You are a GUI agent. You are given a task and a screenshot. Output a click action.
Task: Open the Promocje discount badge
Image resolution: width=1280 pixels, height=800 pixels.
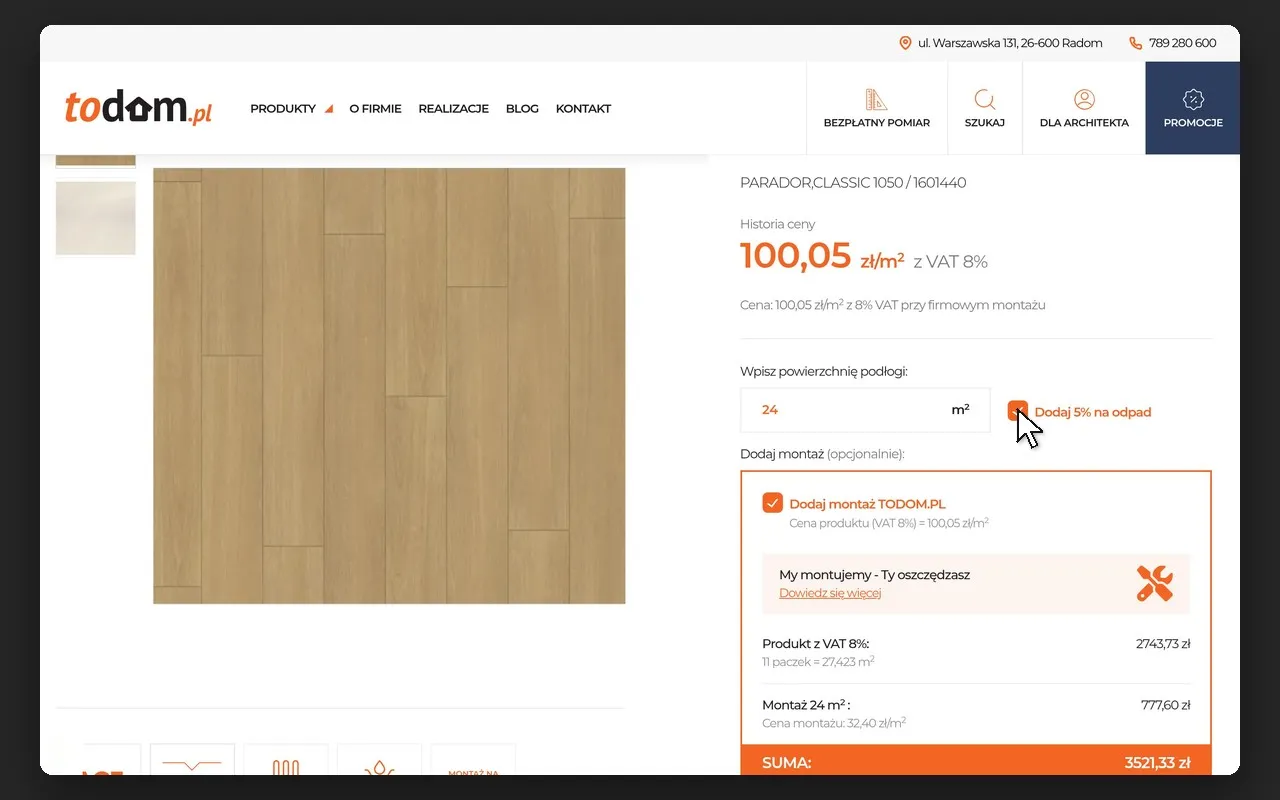click(x=1193, y=99)
